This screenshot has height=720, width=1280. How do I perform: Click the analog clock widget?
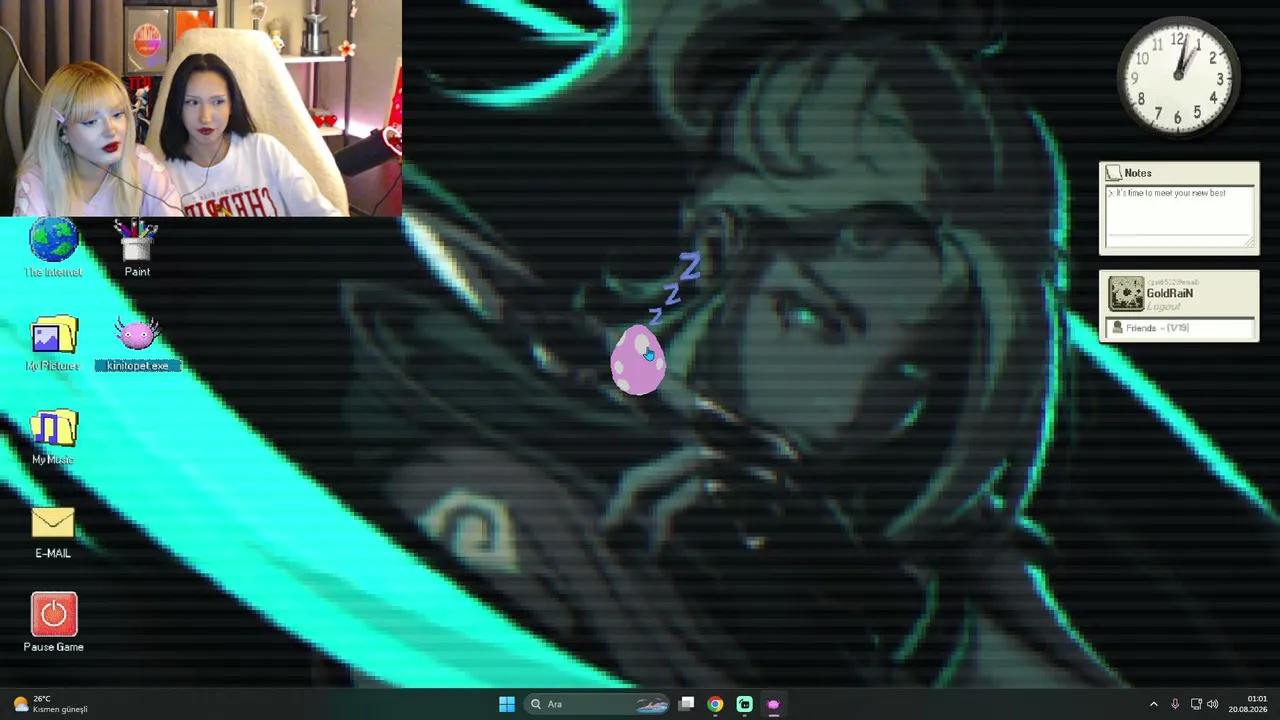[1178, 76]
